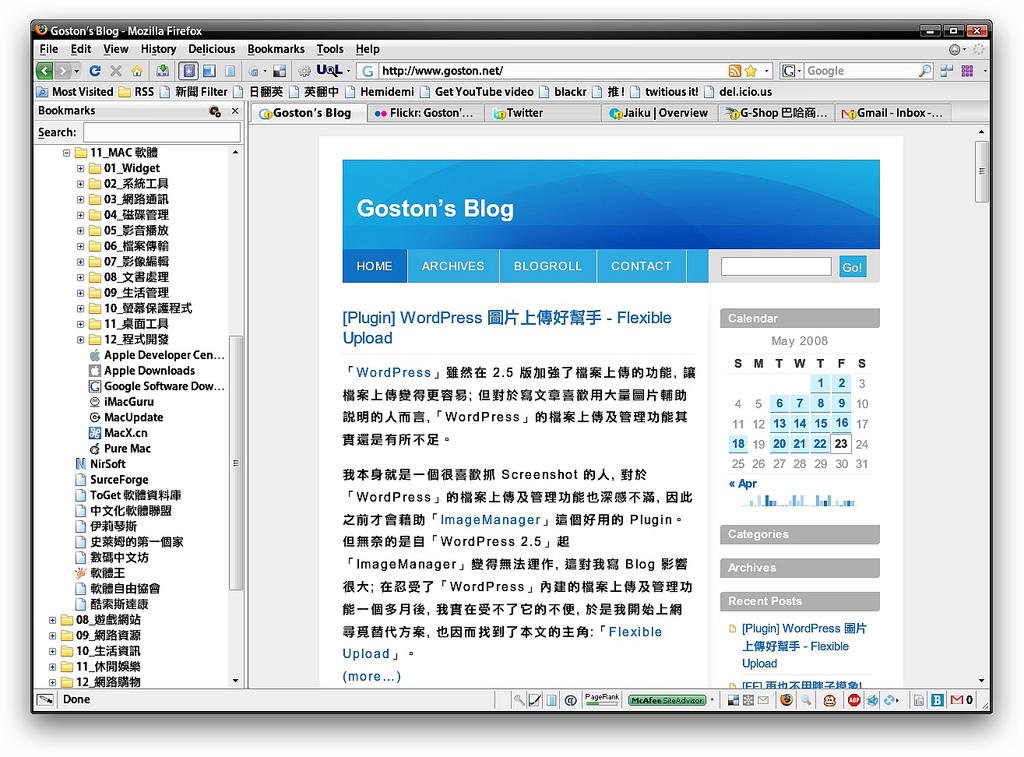Toggle the second sidebar panel button
This screenshot has width=1024, height=757.
(209, 71)
